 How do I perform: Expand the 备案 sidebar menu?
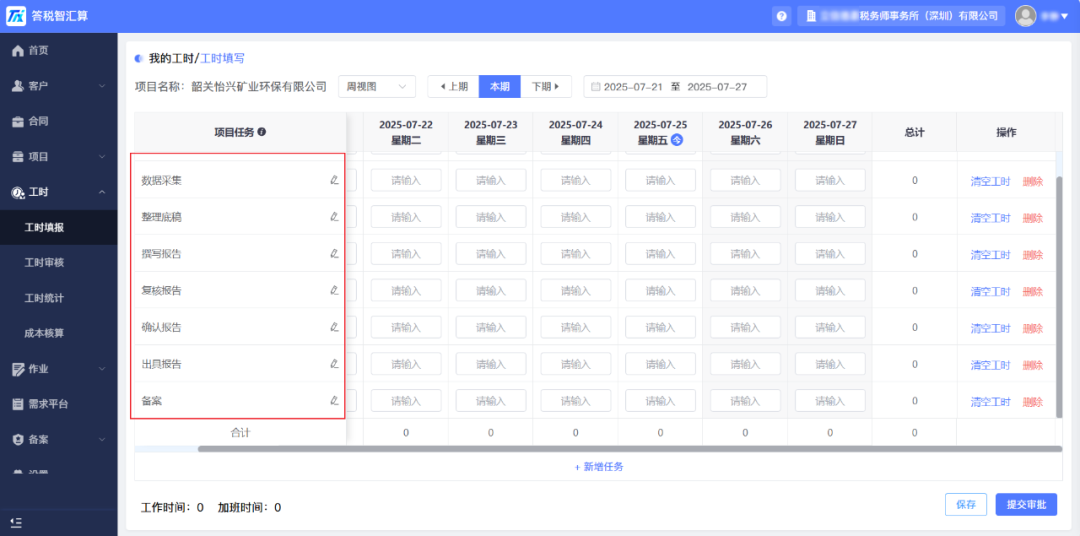click(59, 440)
